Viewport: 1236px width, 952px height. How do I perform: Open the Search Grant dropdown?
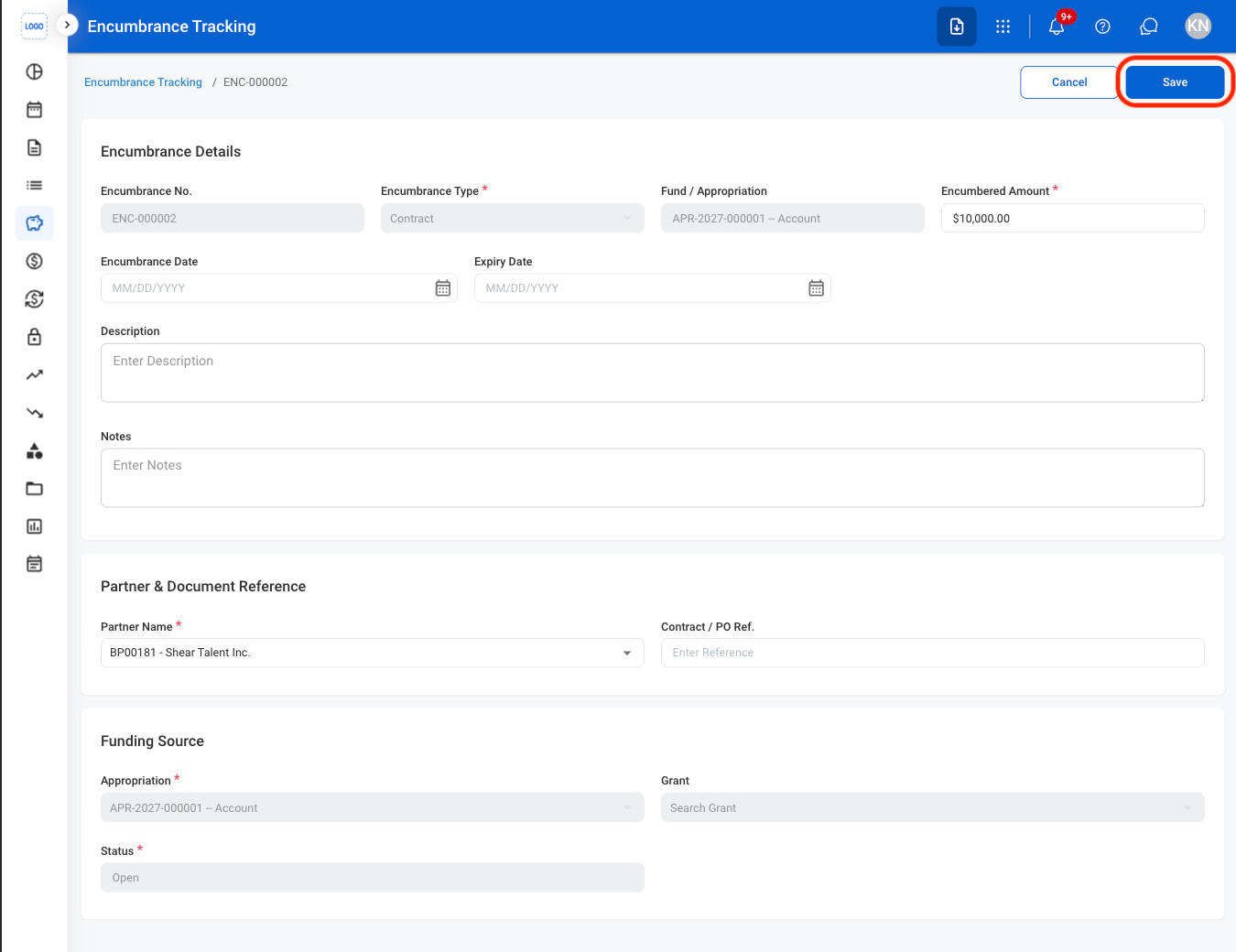click(933, 808)
